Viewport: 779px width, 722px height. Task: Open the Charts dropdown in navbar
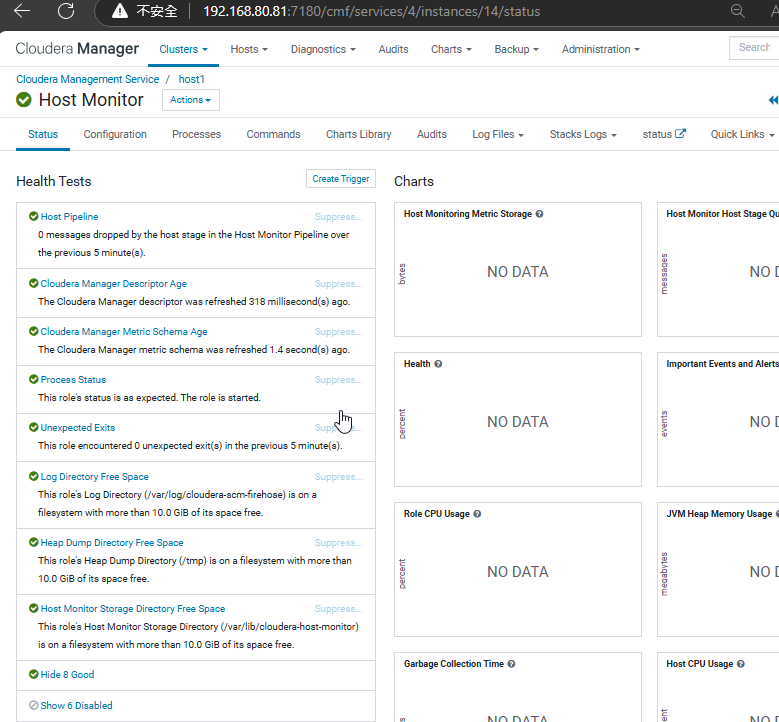coord(451,49)
